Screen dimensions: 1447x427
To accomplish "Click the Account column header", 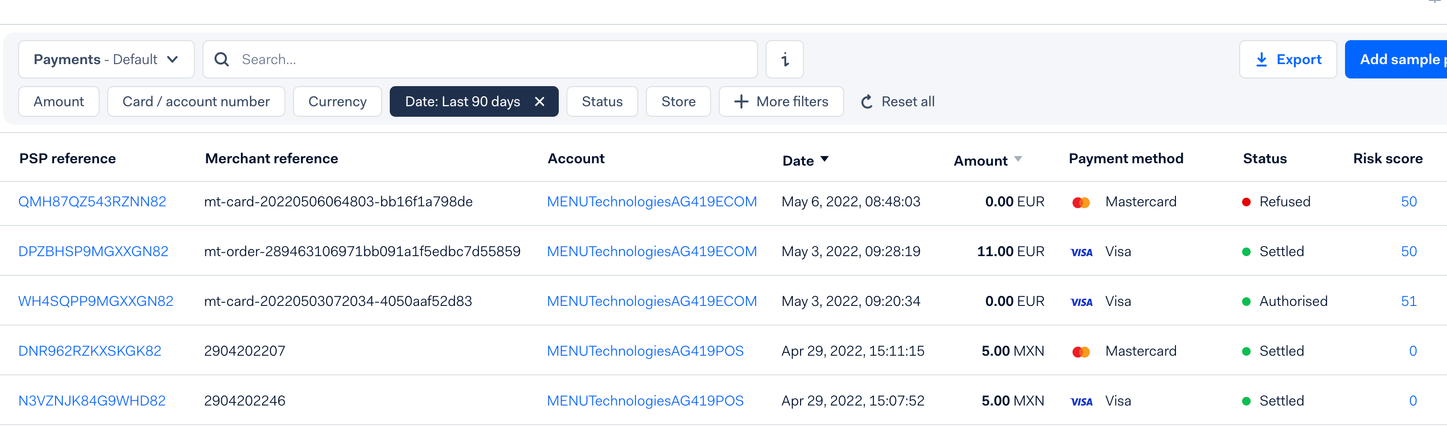I will tap(576, 158).
